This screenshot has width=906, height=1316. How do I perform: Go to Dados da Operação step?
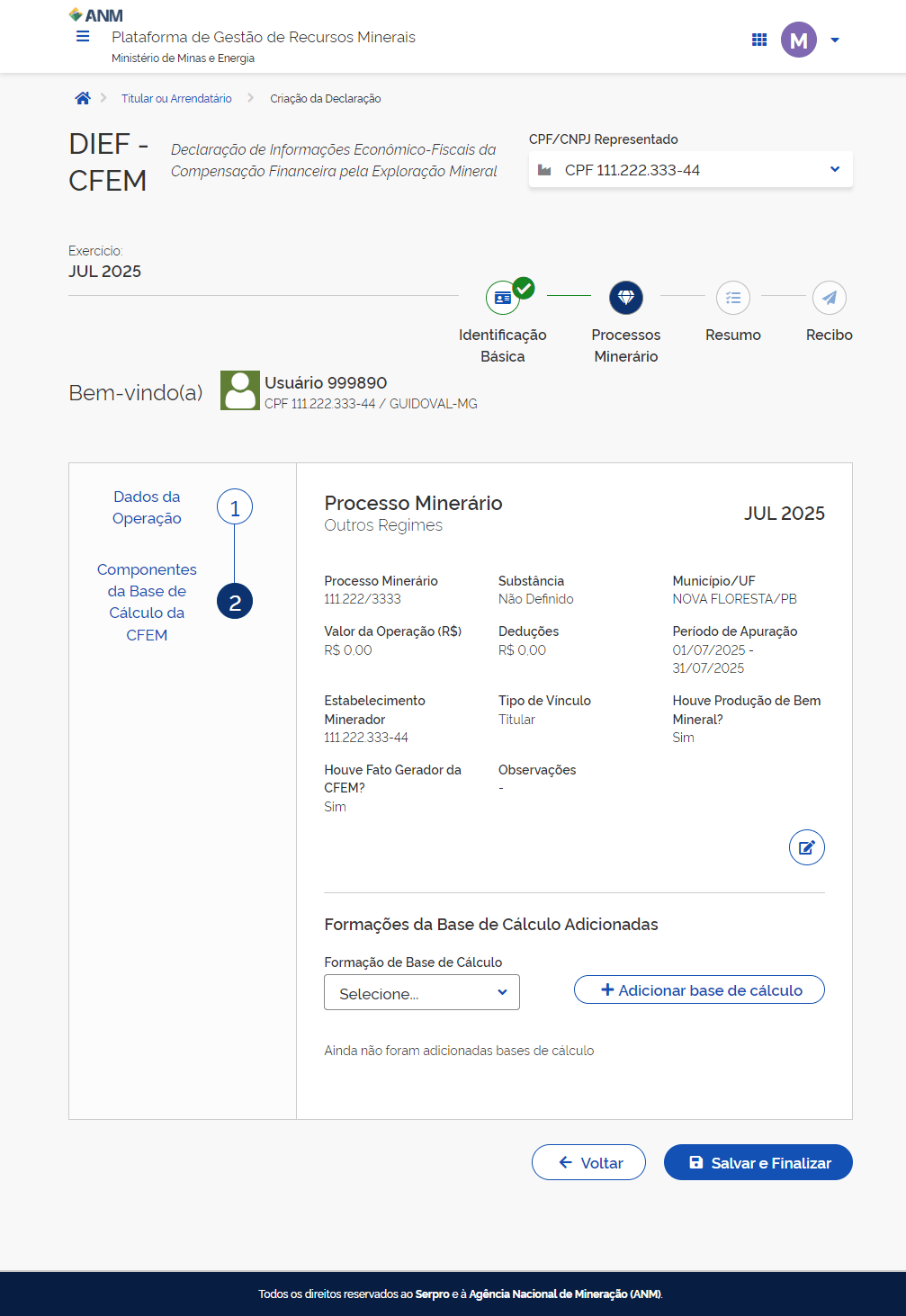(147, 507)
